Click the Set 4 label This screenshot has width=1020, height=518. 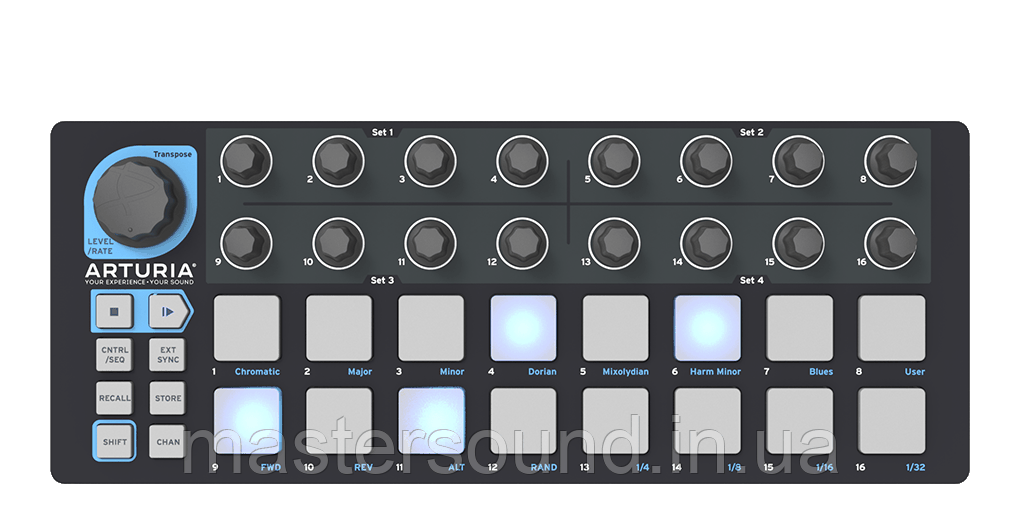(x=751, y=280)
